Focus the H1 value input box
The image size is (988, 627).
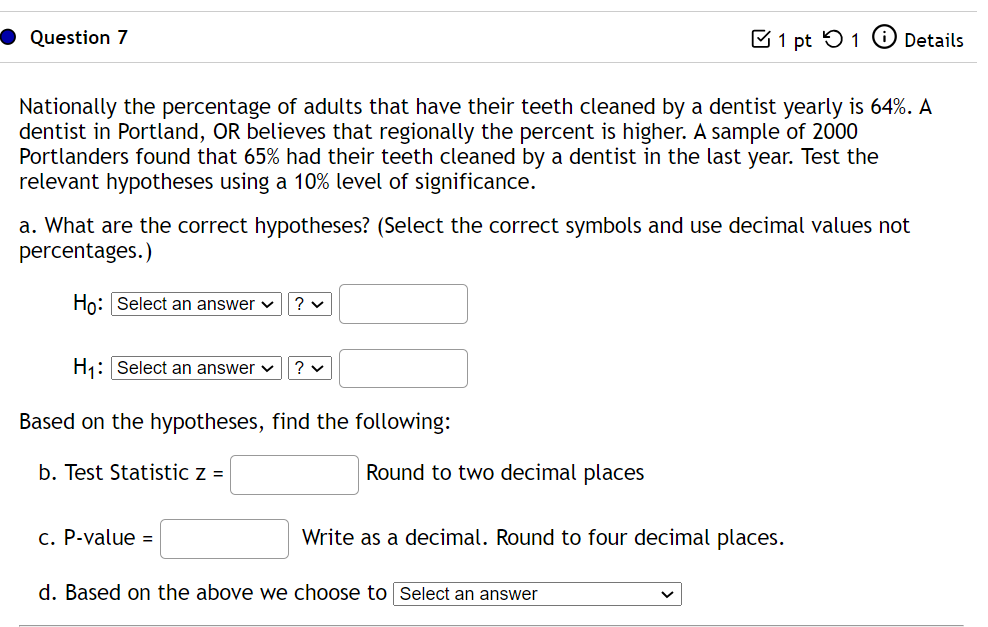(403, 368)
